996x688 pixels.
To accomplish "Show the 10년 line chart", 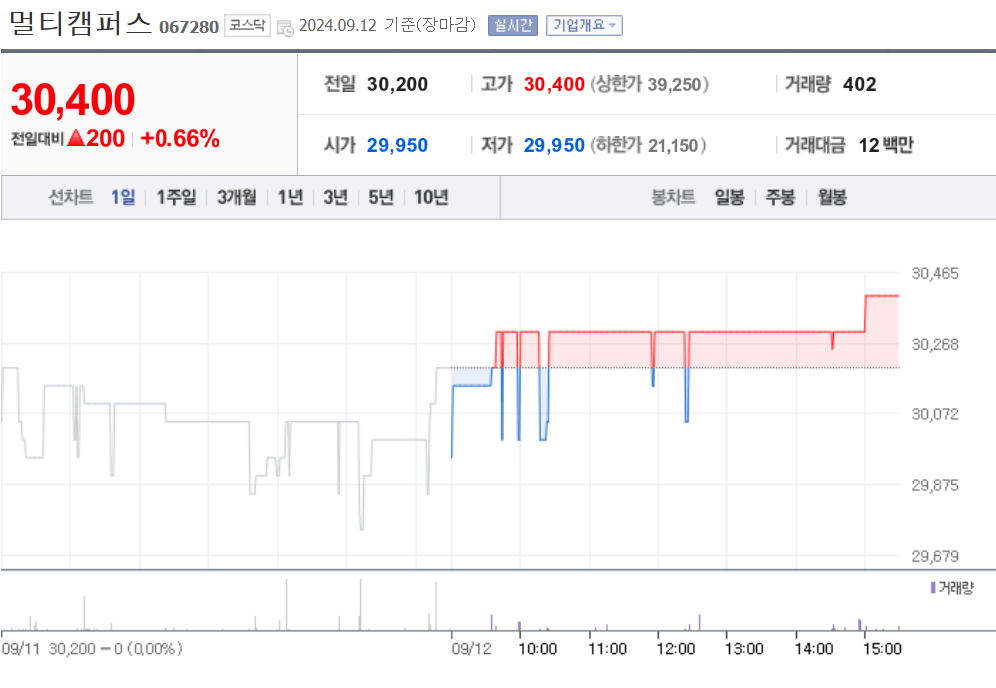I will [x=431, y=198].
